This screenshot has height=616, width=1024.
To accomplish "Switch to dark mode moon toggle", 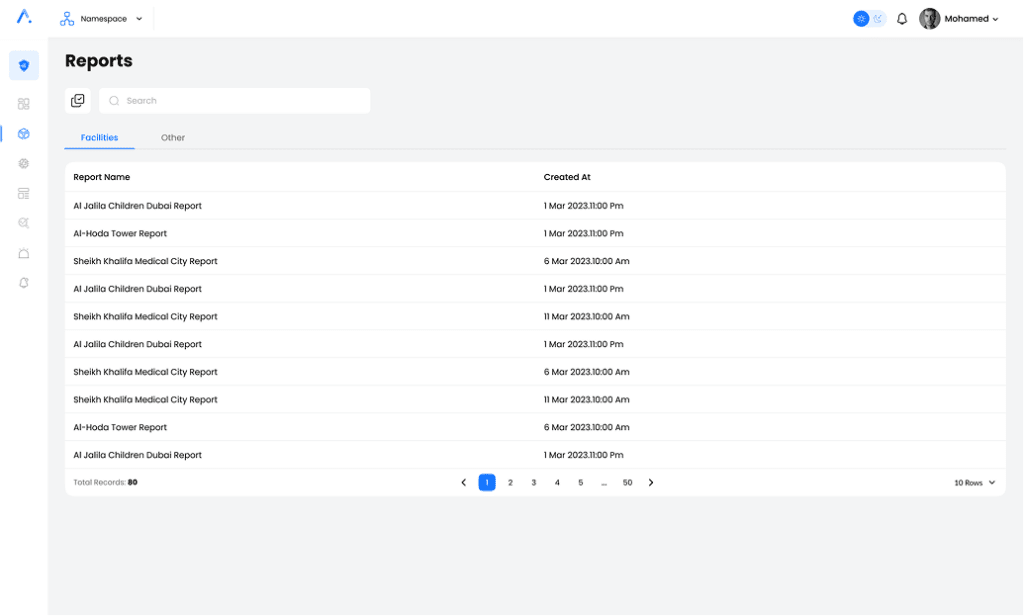I will 878,19.
